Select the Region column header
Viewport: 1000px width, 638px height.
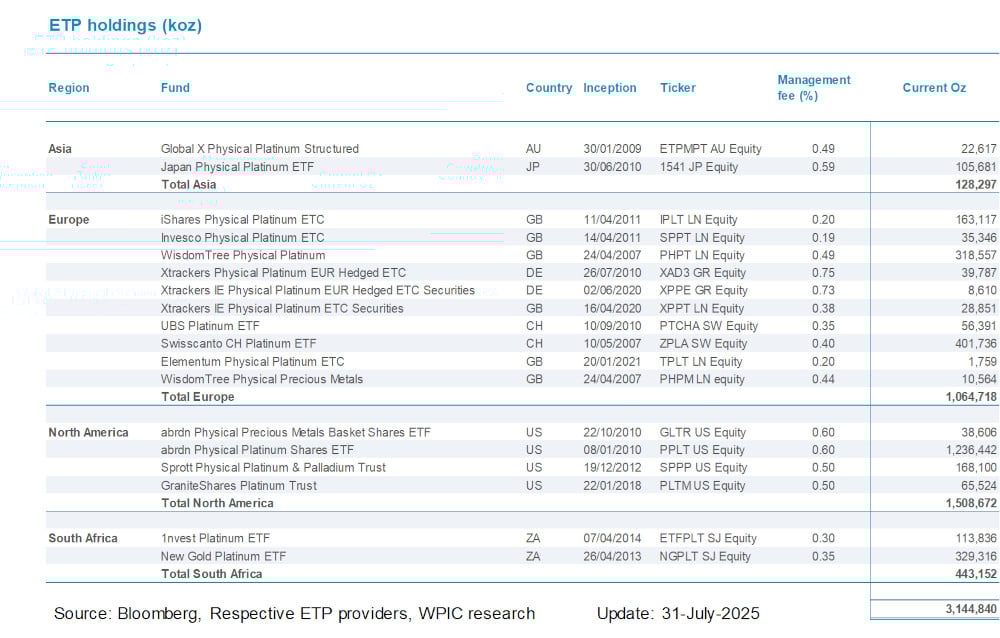[69, 88]
